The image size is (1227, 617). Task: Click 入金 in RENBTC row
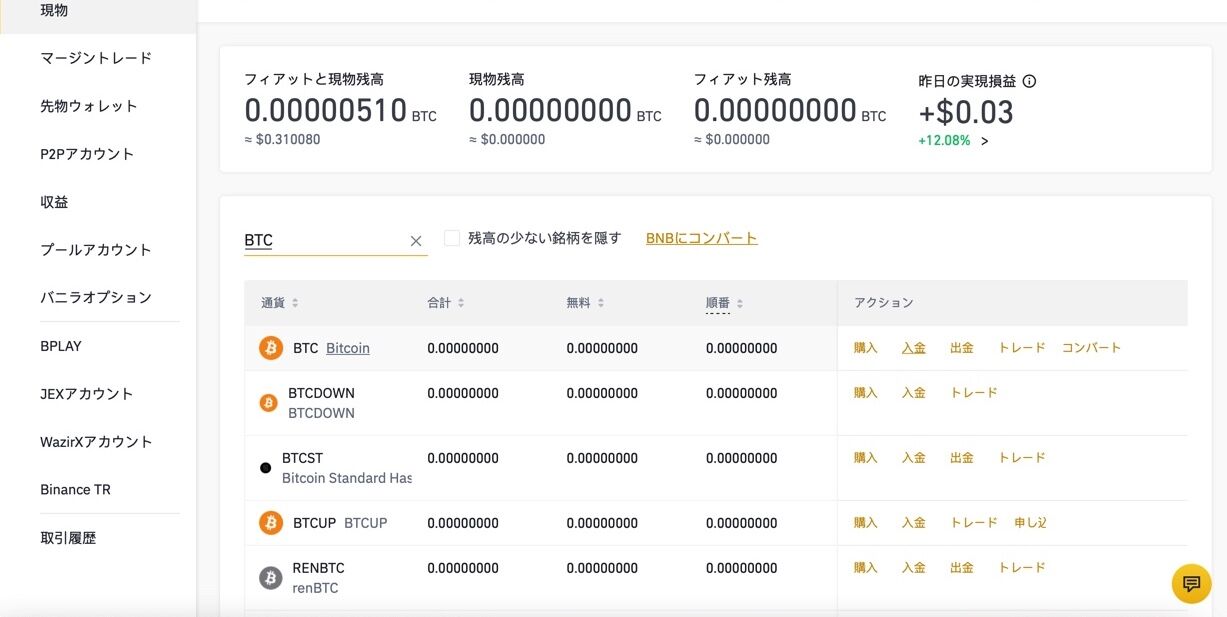tap(914, 568)
